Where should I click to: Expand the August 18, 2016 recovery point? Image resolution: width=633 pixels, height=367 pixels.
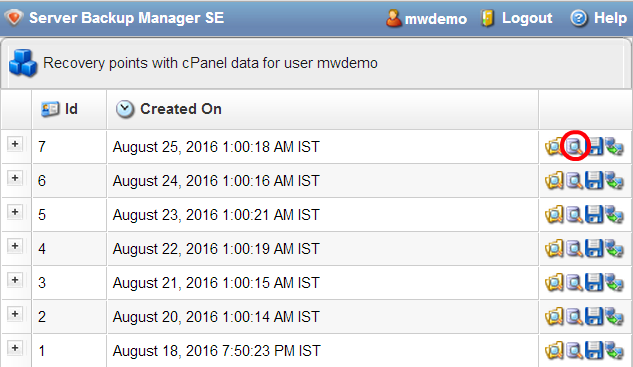coord(15,348)
